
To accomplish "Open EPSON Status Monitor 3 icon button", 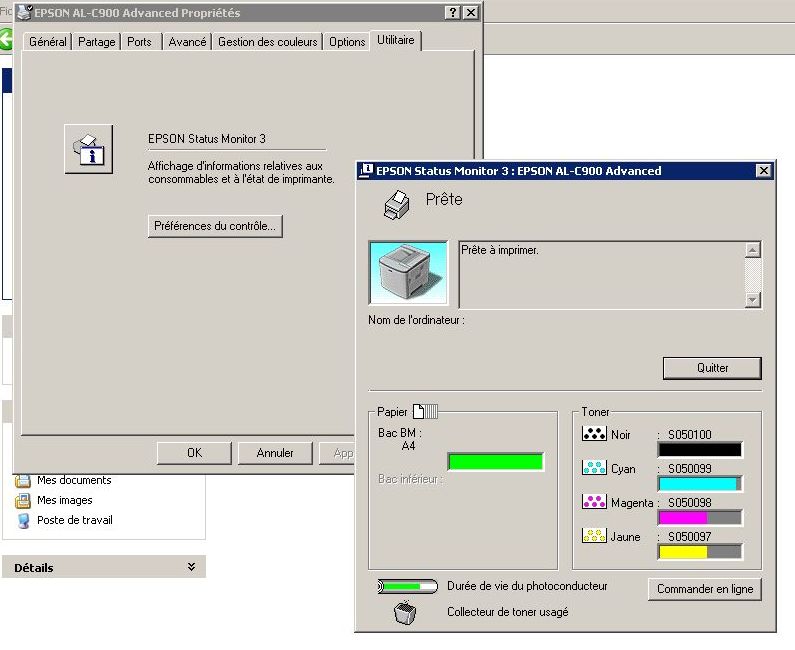I will pyautogui.click(x=89, y=149).
